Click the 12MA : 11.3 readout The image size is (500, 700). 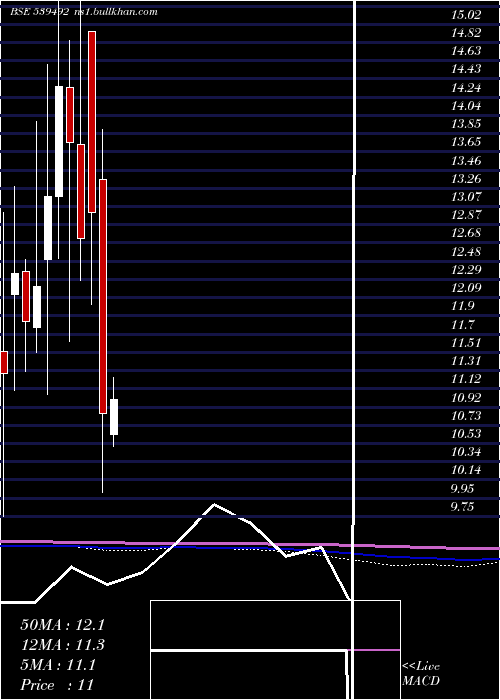click(x=63, y=645)
